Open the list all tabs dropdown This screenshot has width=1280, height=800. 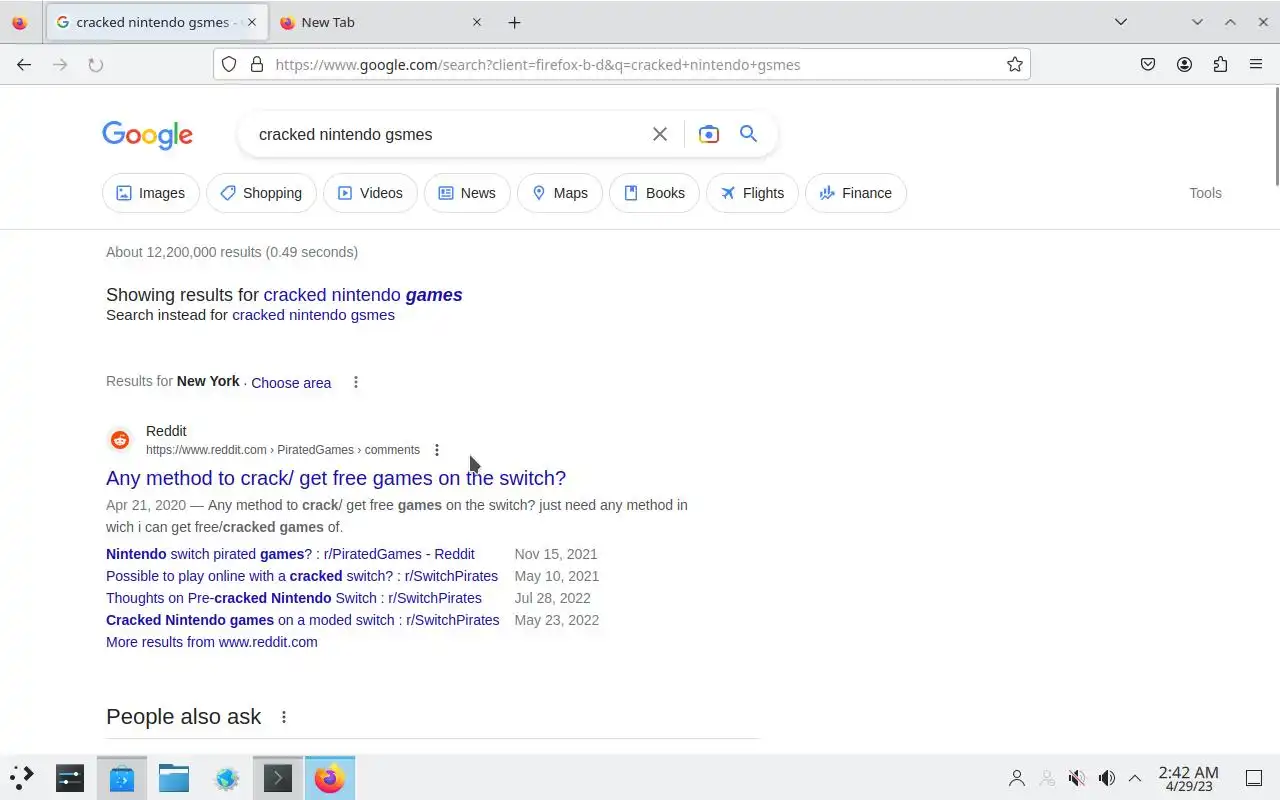pos(1121,22)
